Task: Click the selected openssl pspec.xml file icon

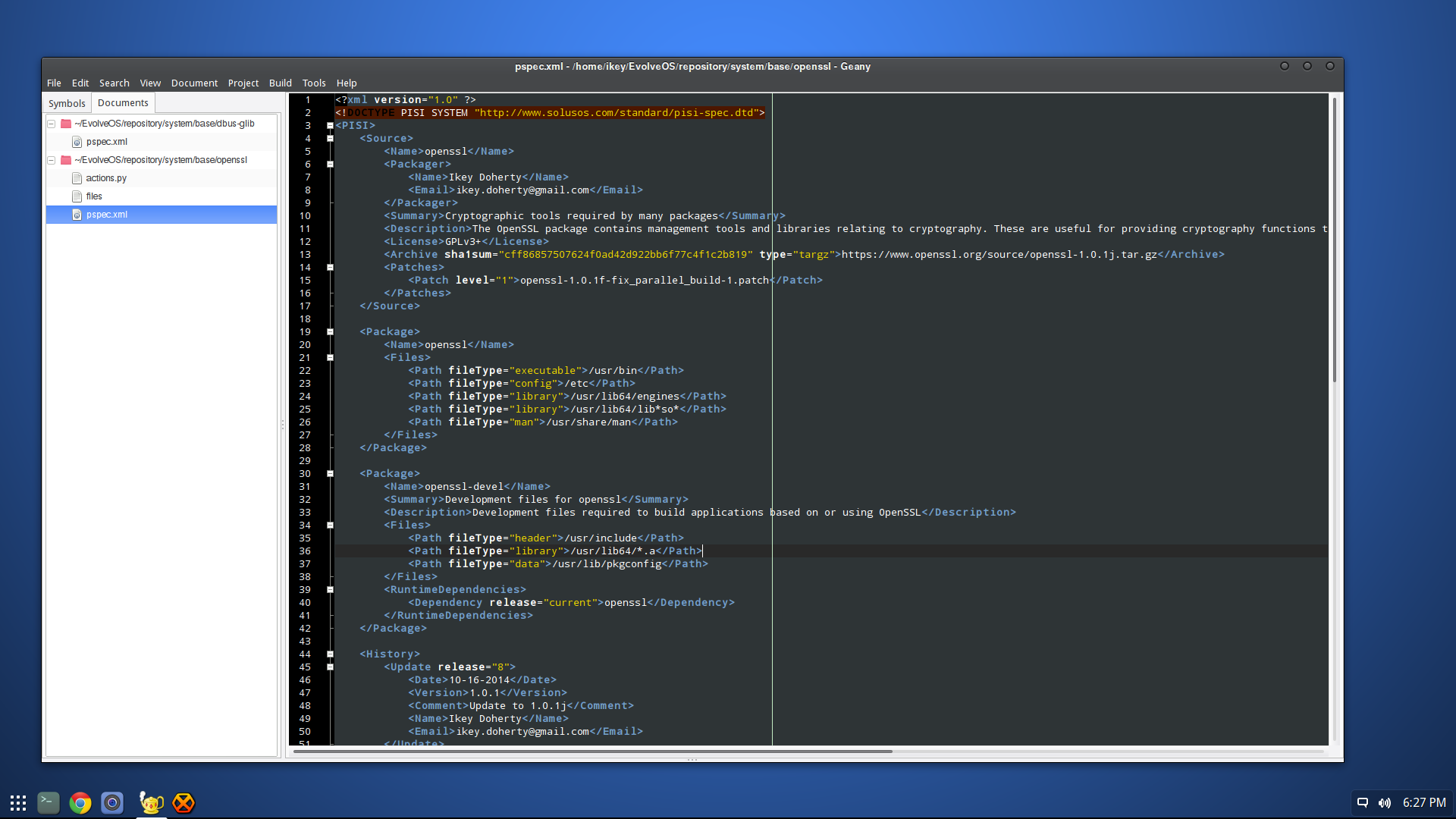Action: click(x=77, y=215)
